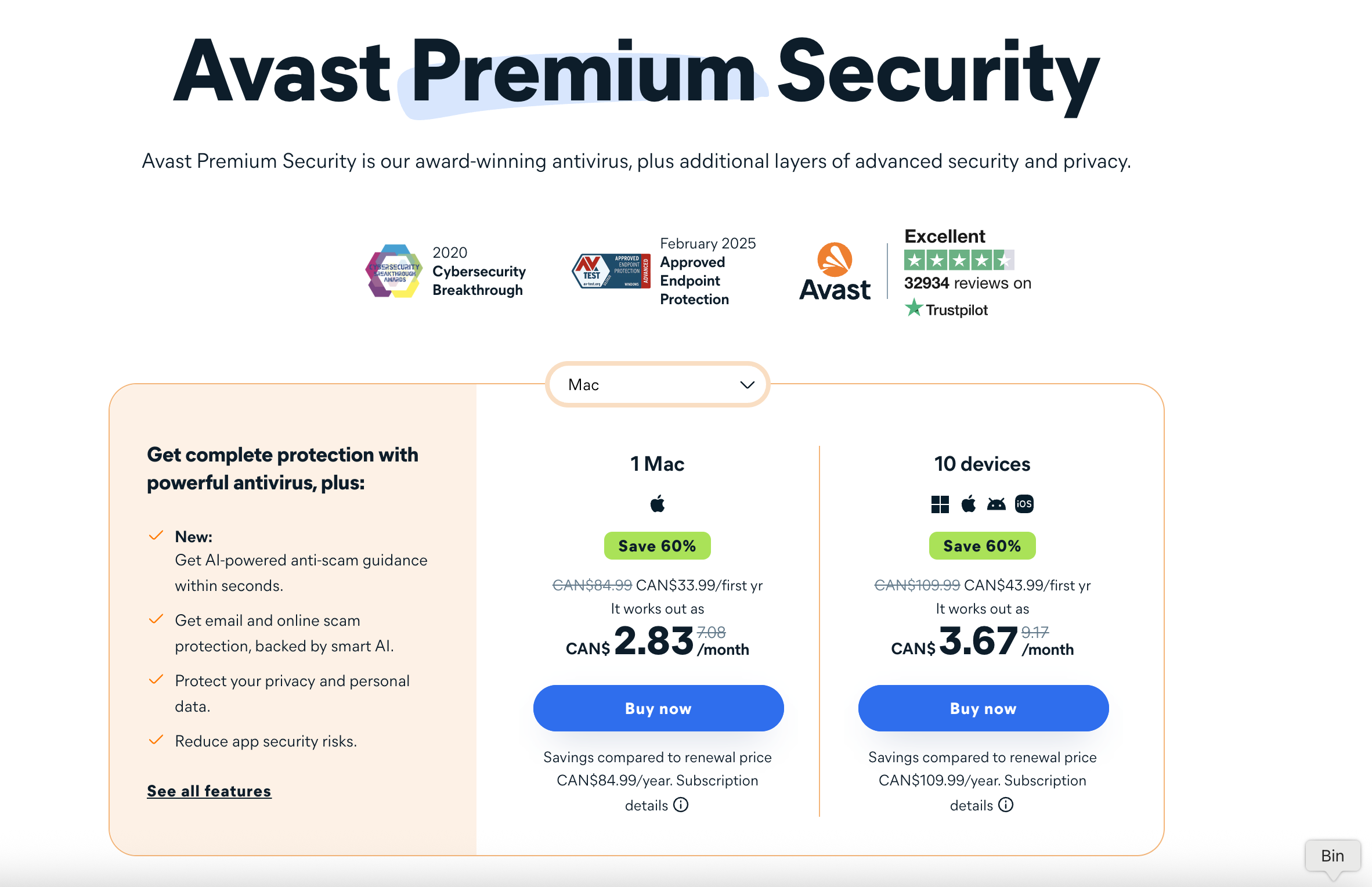Open subscription details info for 1 Mac
1372x887 pixels.
click(x=681, y=805)
